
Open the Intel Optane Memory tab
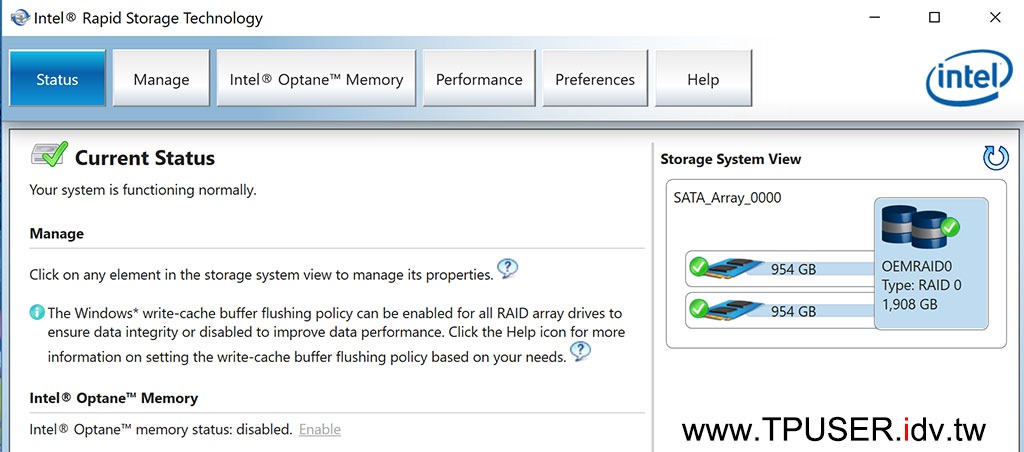pos(316,79)
